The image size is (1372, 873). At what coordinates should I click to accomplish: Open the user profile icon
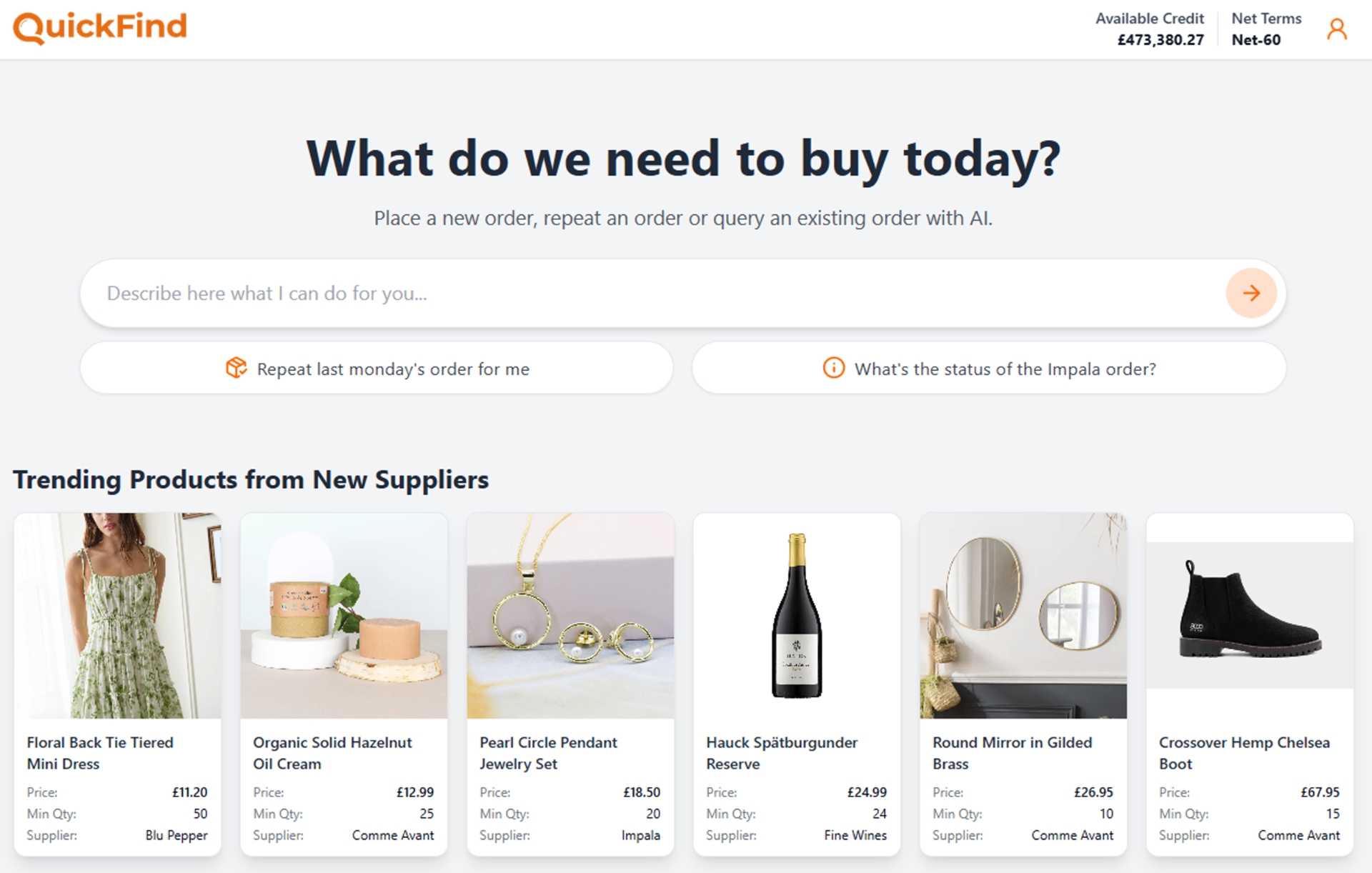(1338, 29)
